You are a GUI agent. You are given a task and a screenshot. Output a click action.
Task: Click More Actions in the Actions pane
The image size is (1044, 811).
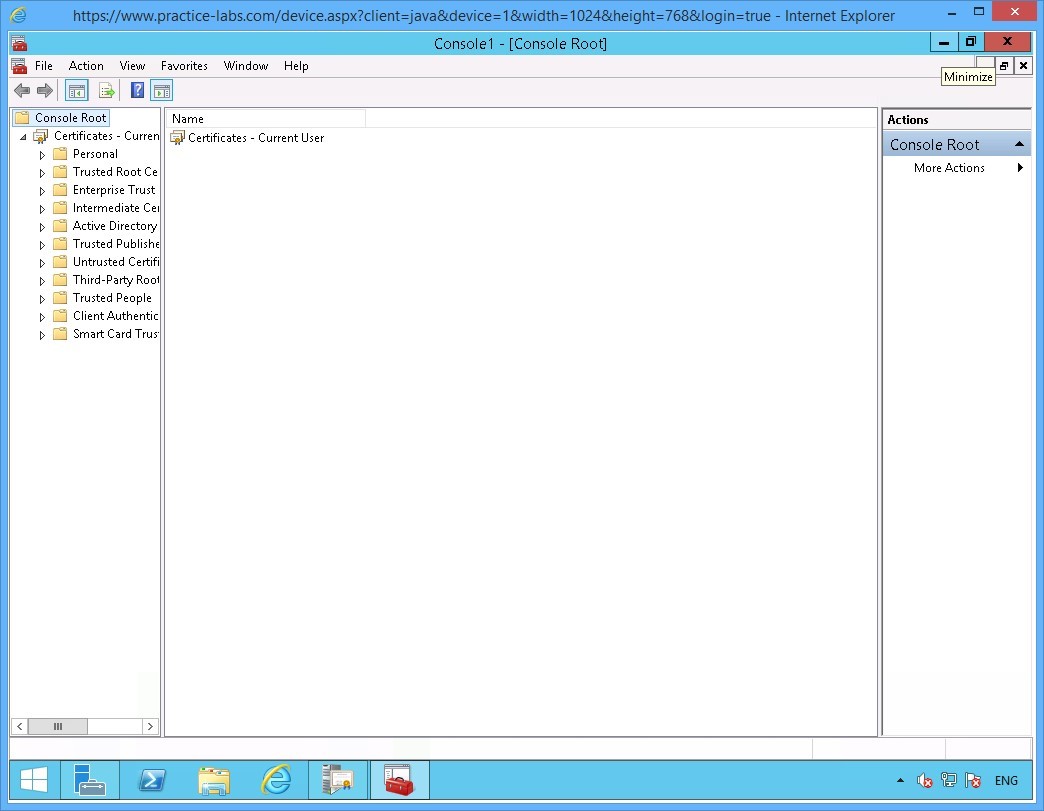(x=948, y=168)
